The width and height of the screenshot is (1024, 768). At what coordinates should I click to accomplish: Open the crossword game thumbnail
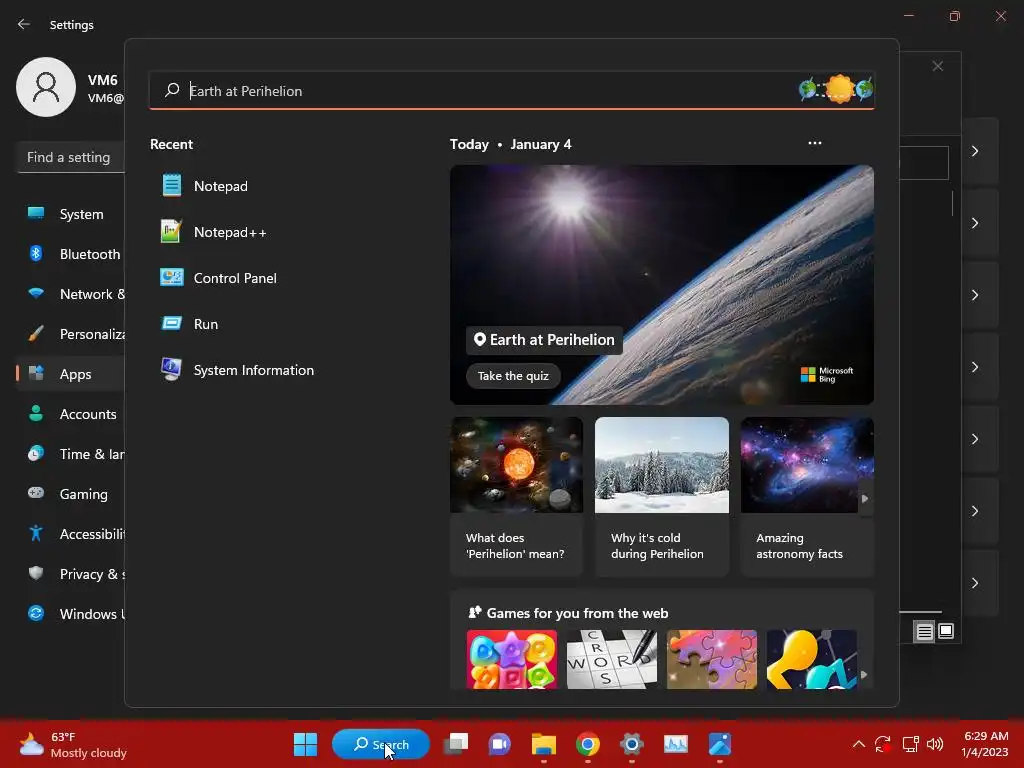tap(612, 660)
